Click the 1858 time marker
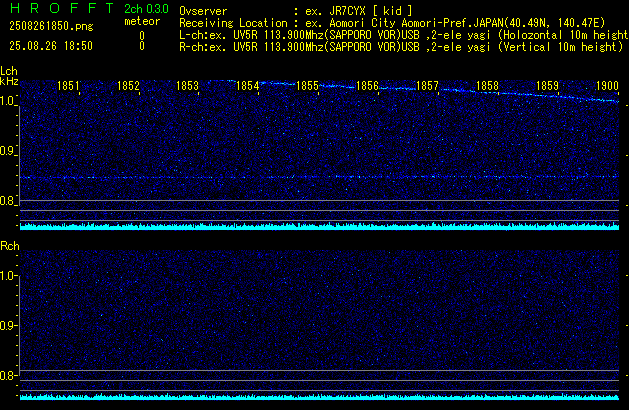This screenshot has width=629, height=410. coord(487,86)
